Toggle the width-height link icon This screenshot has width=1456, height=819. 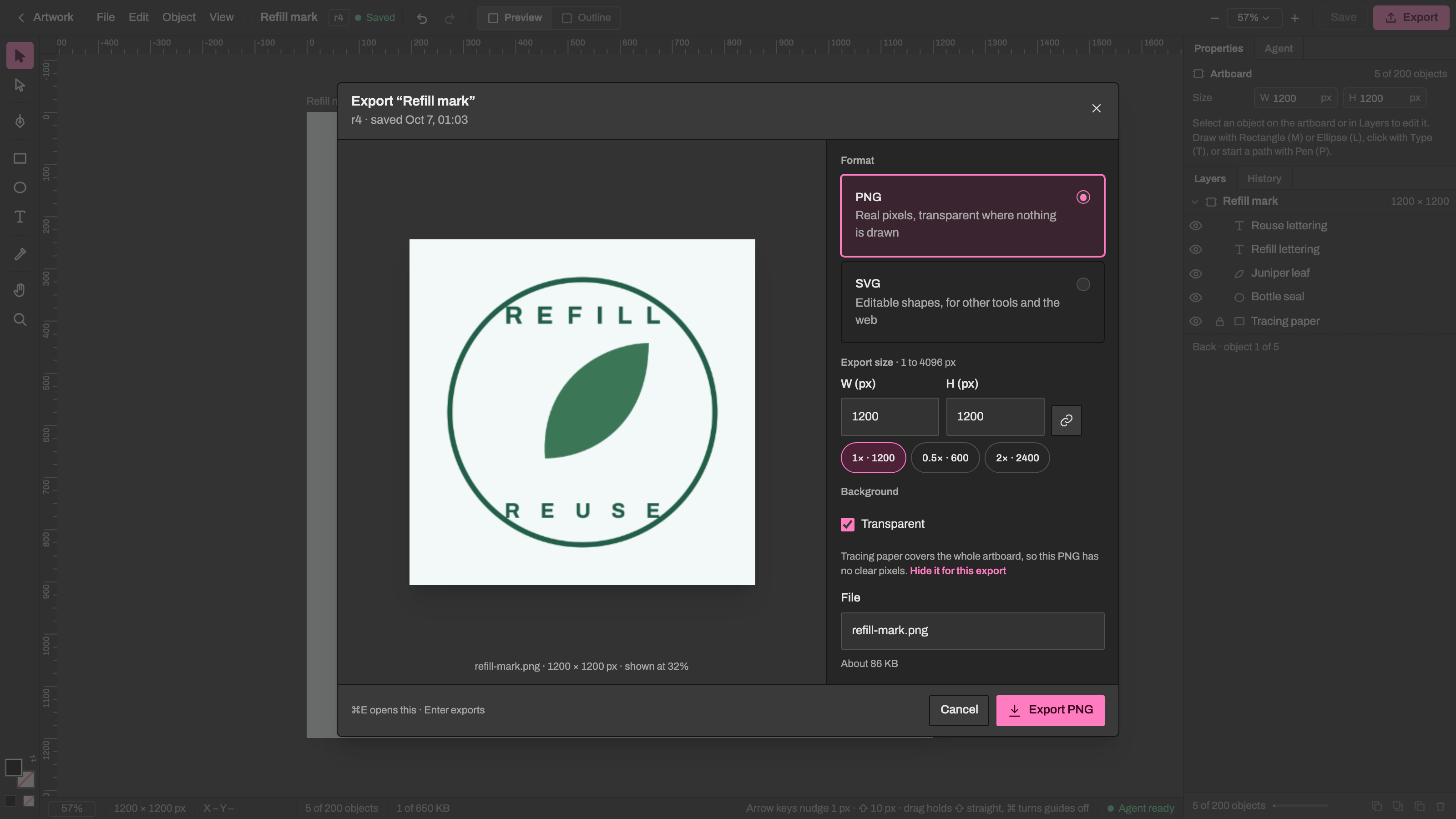1066,420
